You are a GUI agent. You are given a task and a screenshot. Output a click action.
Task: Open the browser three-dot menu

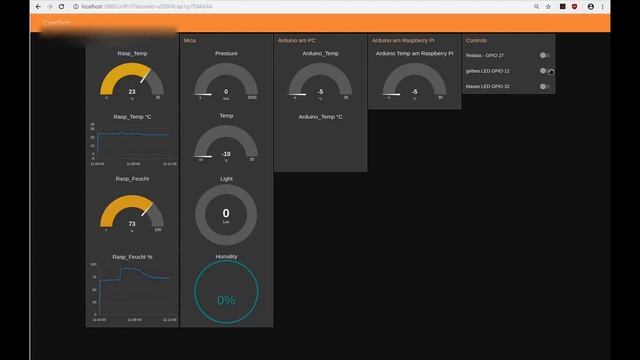(602, 7)
